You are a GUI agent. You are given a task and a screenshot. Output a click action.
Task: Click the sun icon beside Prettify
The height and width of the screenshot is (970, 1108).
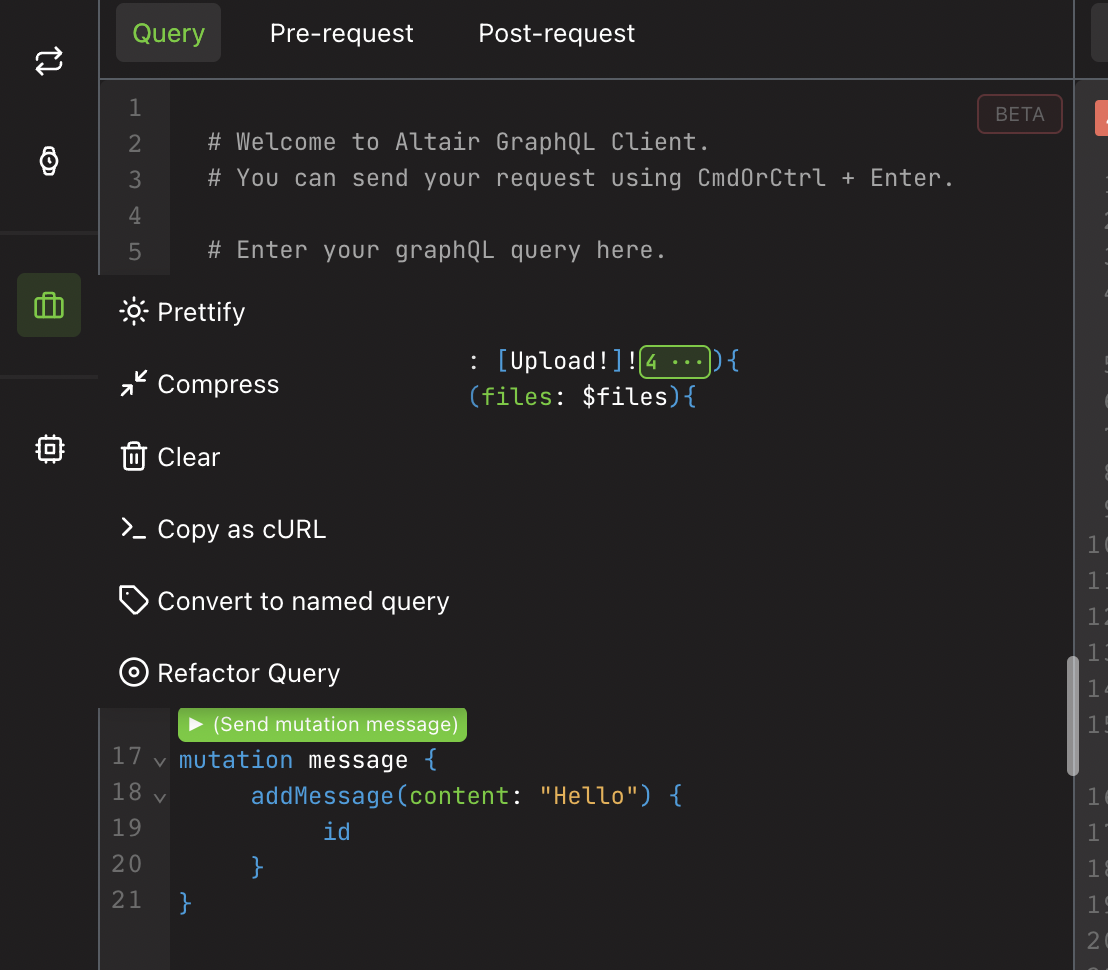[134, 312]
